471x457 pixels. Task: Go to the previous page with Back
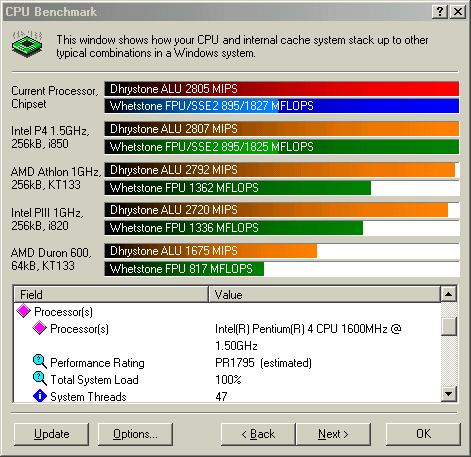258,434
